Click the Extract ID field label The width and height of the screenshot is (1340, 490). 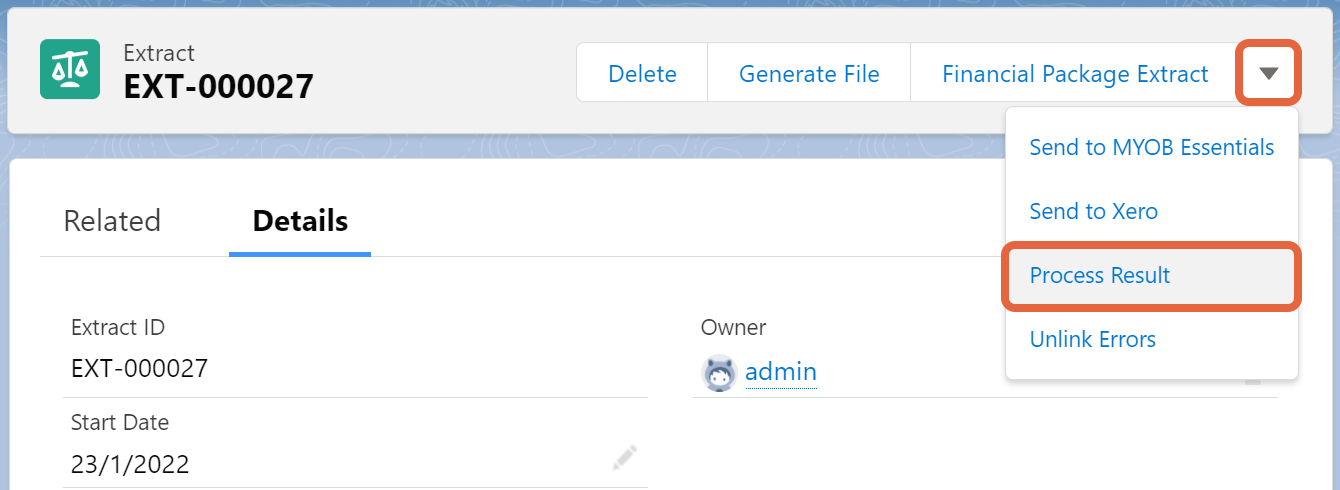pos(118,327)
